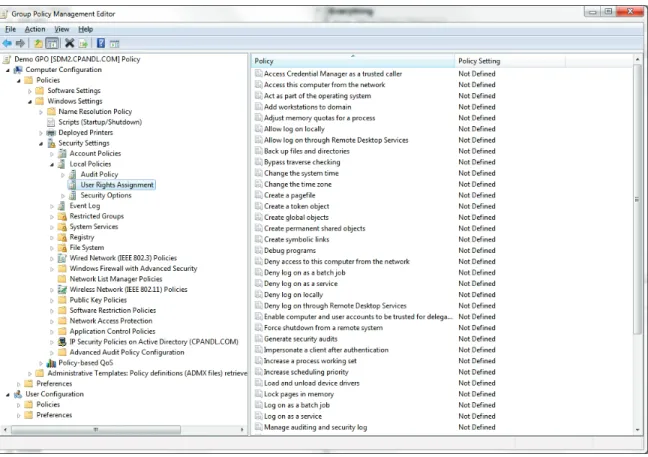Click the Up One Level folder icon

tap(38, 43)
